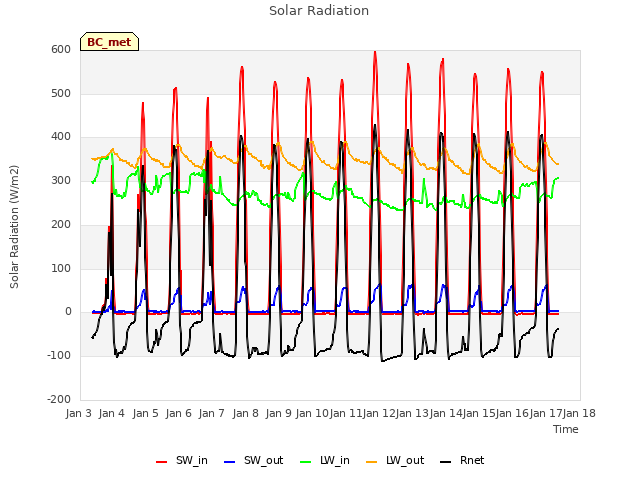Click the Jan 4 x-axis tick label

pyautogui.click(x=112, y=413)
